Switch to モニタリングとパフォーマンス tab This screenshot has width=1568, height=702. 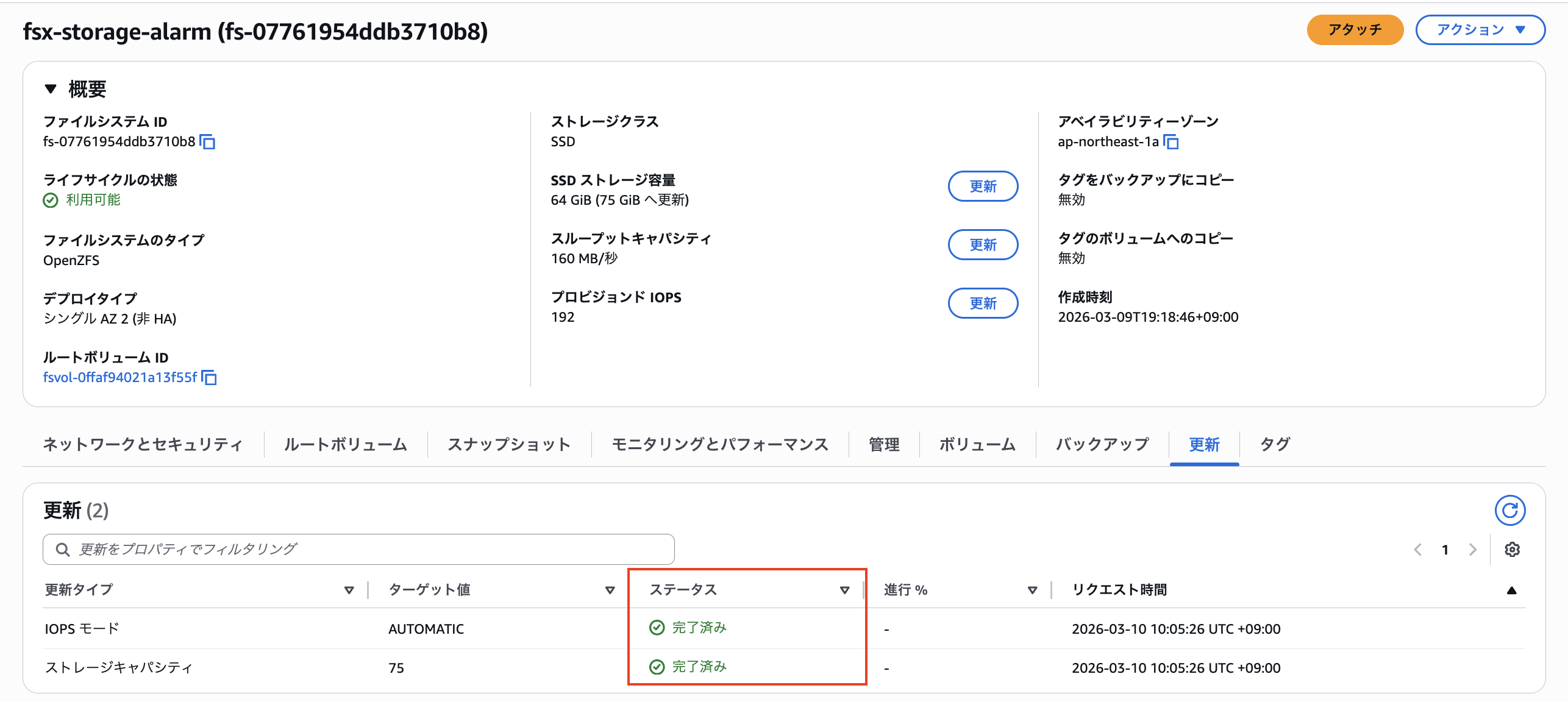pos(720,444)
